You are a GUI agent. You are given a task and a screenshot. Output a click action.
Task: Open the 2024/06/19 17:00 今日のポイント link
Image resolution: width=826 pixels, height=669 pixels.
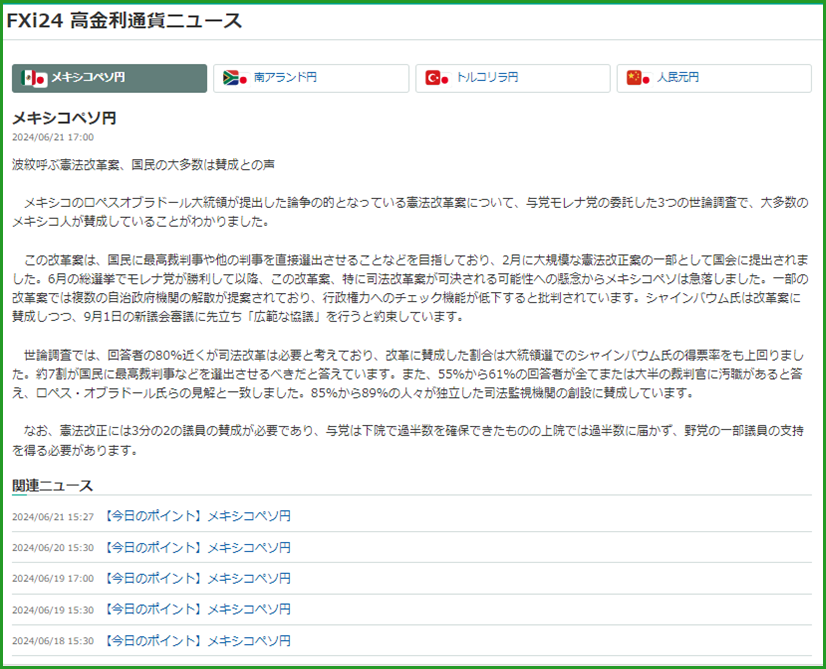coord(195,578)
